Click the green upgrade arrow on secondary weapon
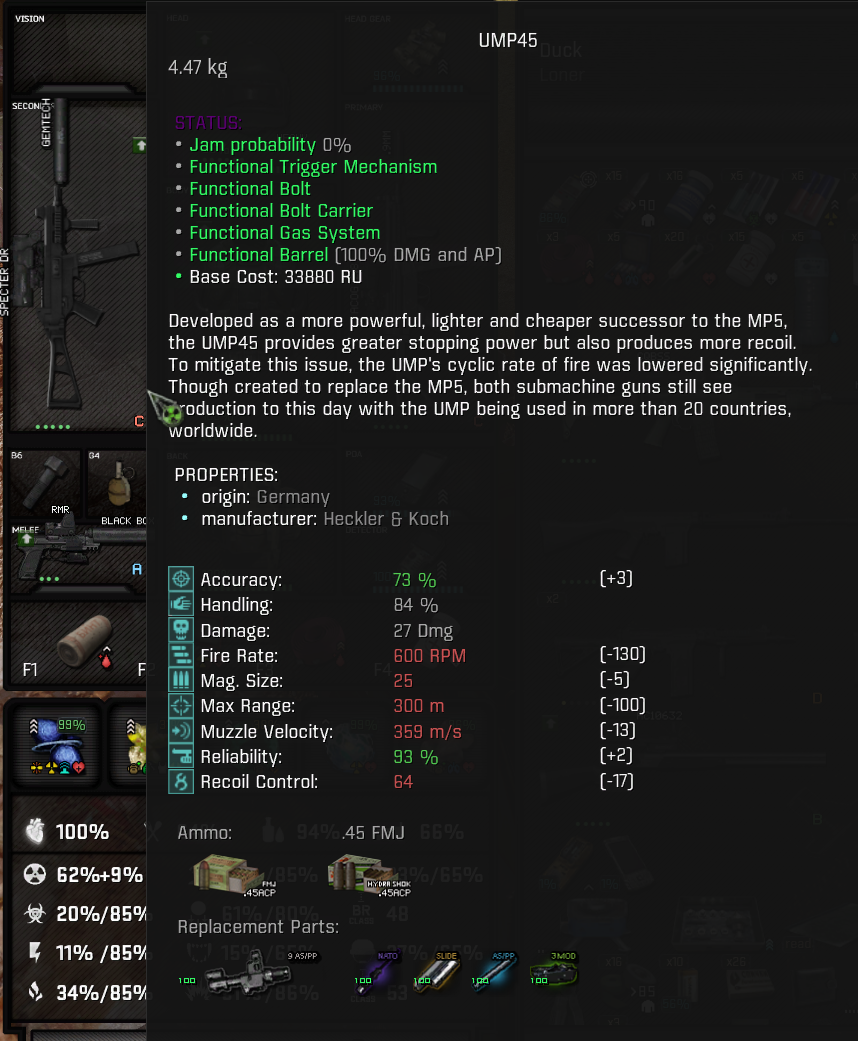 139,145
